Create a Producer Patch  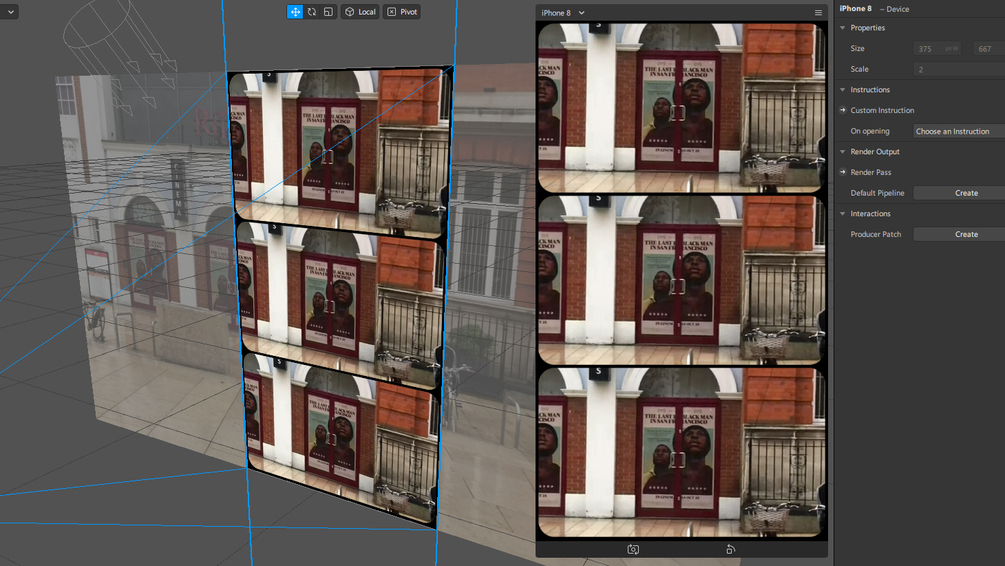pos(959,234)
